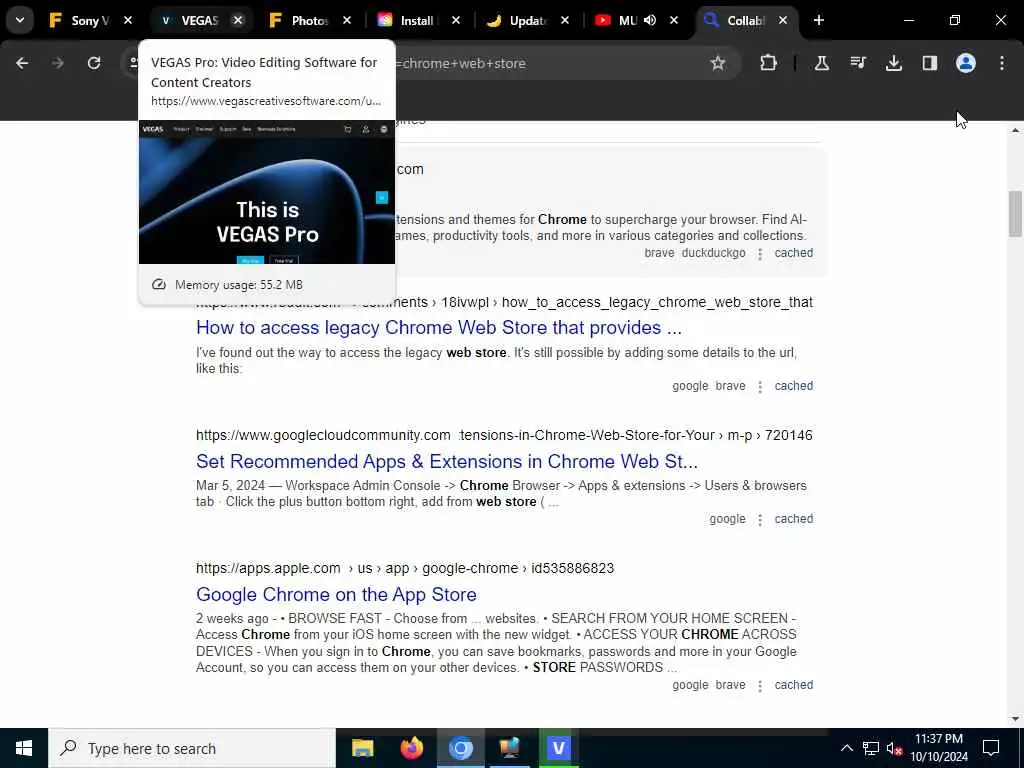Open the VEGAS V taskbar icon
This screenshot has height=768, width=1024.
[558, 748]
